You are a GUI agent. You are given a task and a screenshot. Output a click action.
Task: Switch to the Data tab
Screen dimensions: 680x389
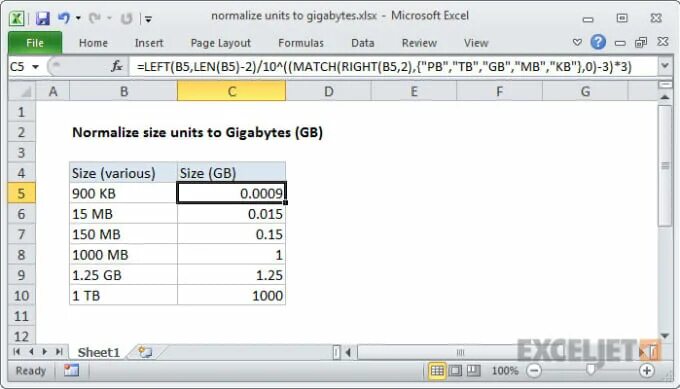pos(363,43)
